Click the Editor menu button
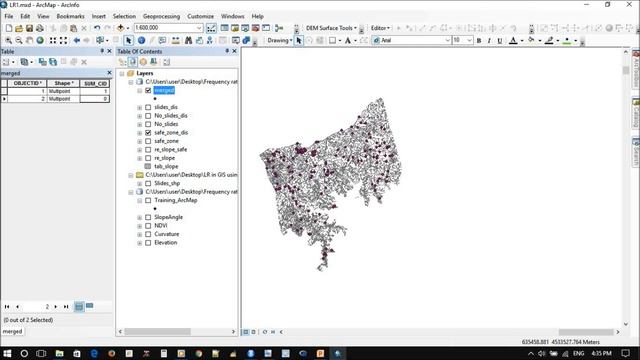Image resolution: width=640 pixels, height=360 pixels. (380, 28)
